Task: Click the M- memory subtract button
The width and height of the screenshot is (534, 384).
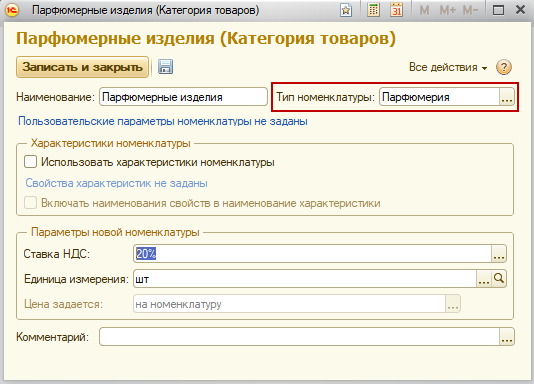Action: pyautogui.click(x=470, y=10)
